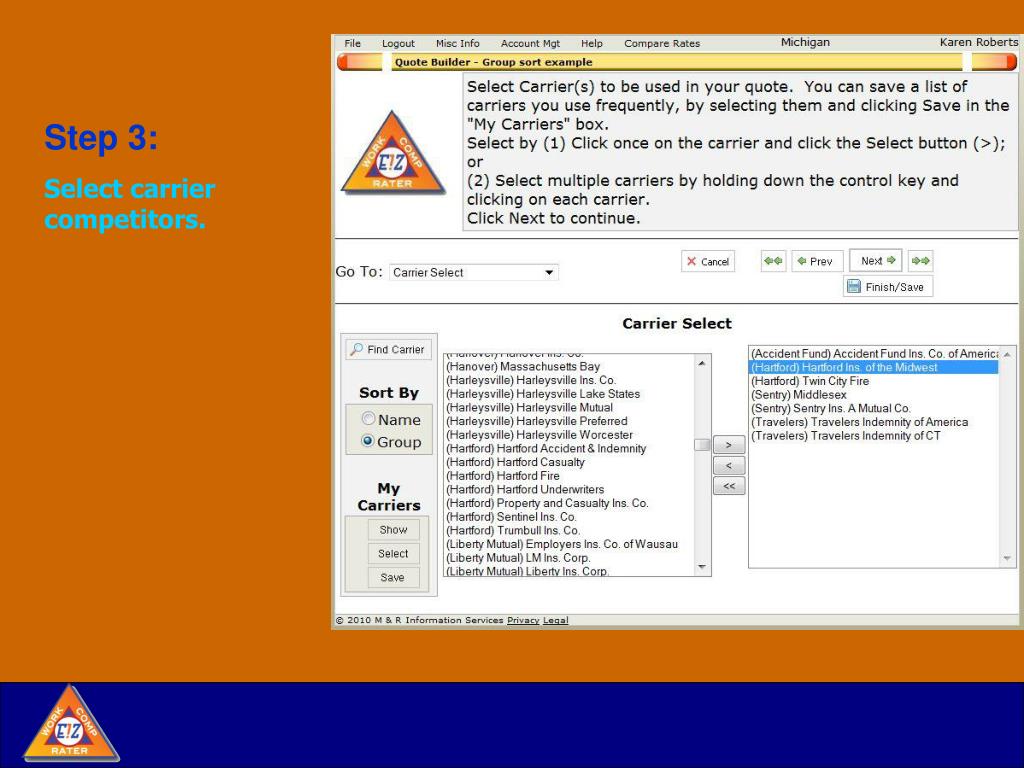Select Group sort radio button

pos(368,441)
